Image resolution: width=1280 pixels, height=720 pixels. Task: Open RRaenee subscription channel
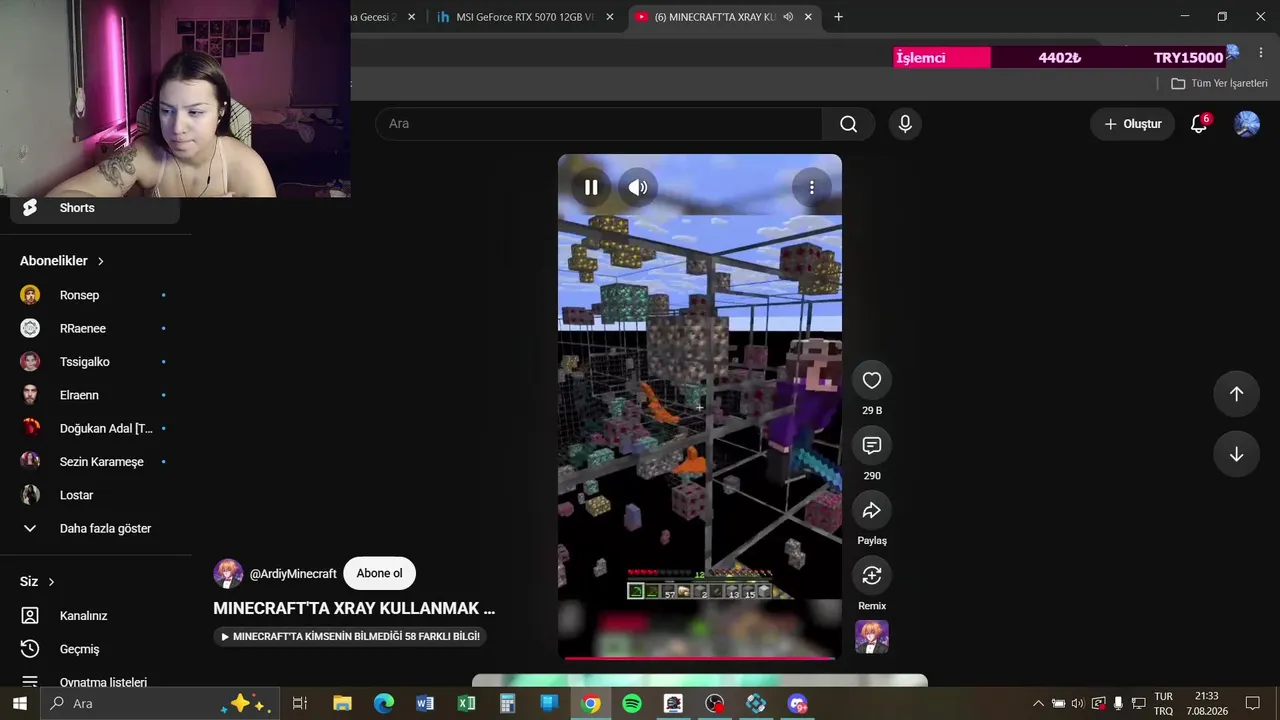(x=95, y=328)
